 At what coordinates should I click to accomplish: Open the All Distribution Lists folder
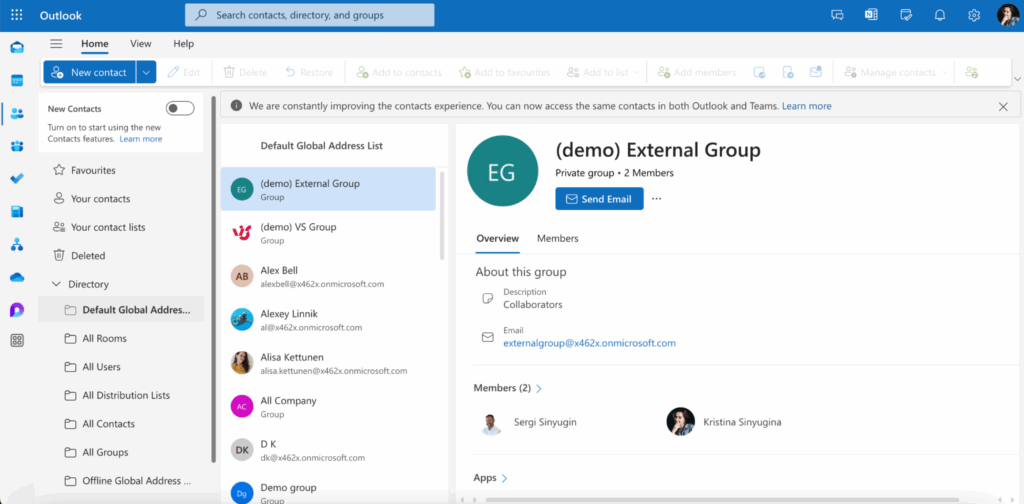click(x=121, y=395)
